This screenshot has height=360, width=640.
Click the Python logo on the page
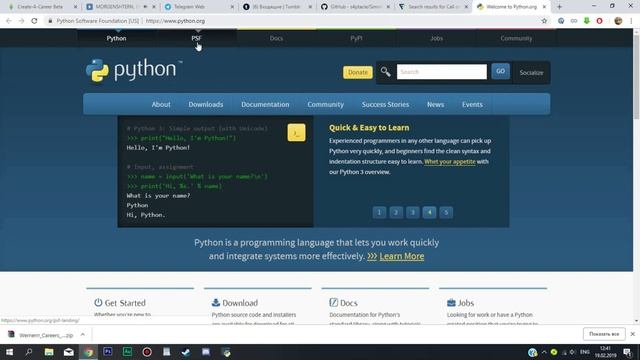[x=134, y=70]
